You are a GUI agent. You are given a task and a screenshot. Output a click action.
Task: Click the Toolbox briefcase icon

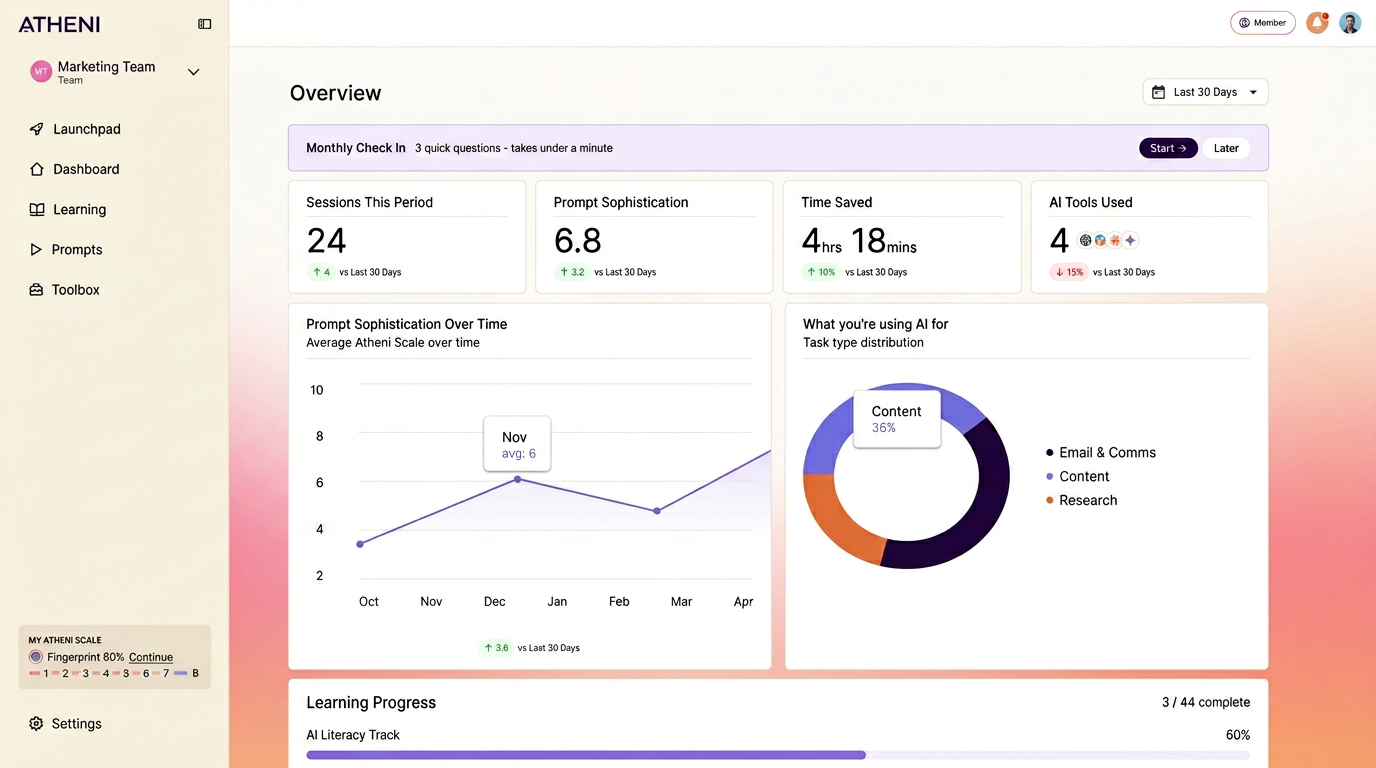(37, 289)
